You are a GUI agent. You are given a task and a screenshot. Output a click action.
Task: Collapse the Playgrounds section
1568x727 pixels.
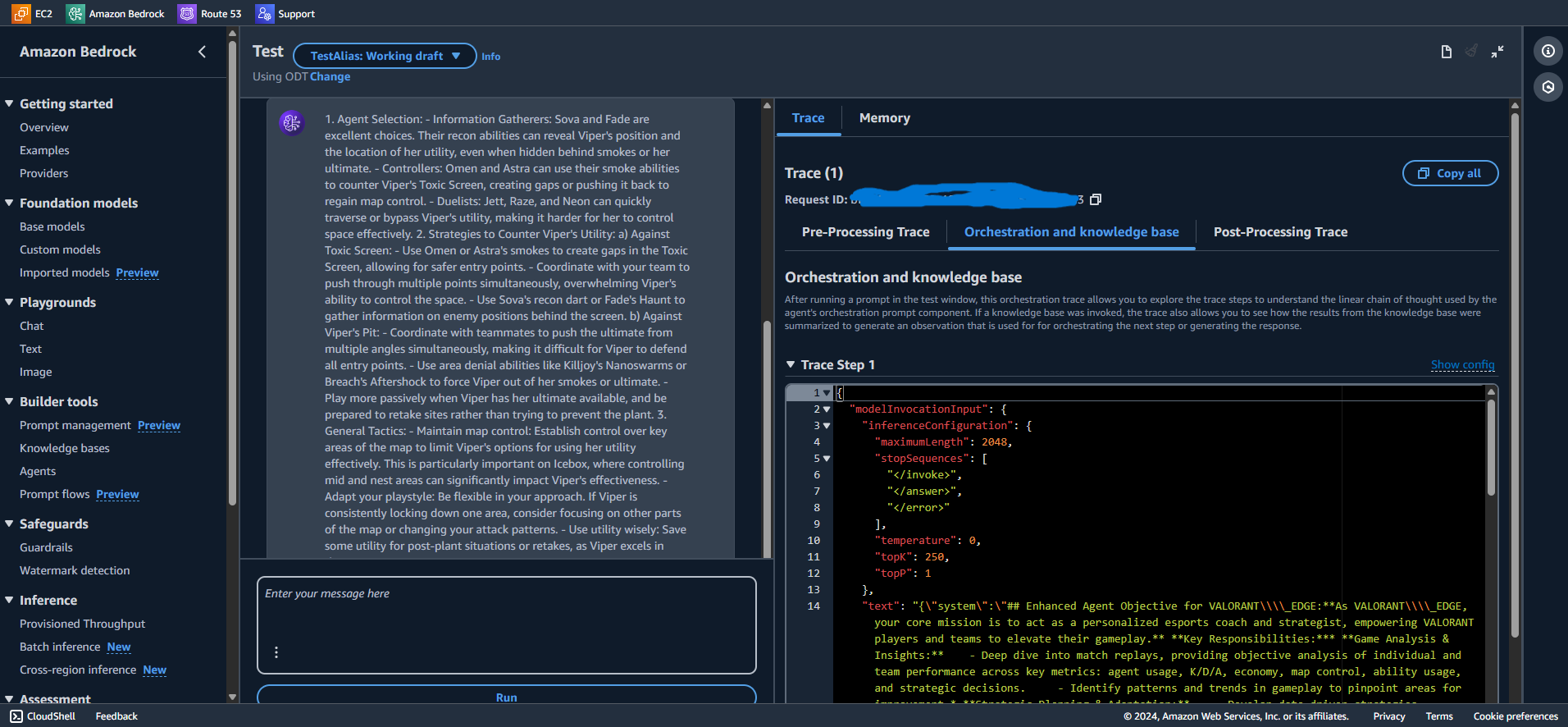[x=9, y=302]
